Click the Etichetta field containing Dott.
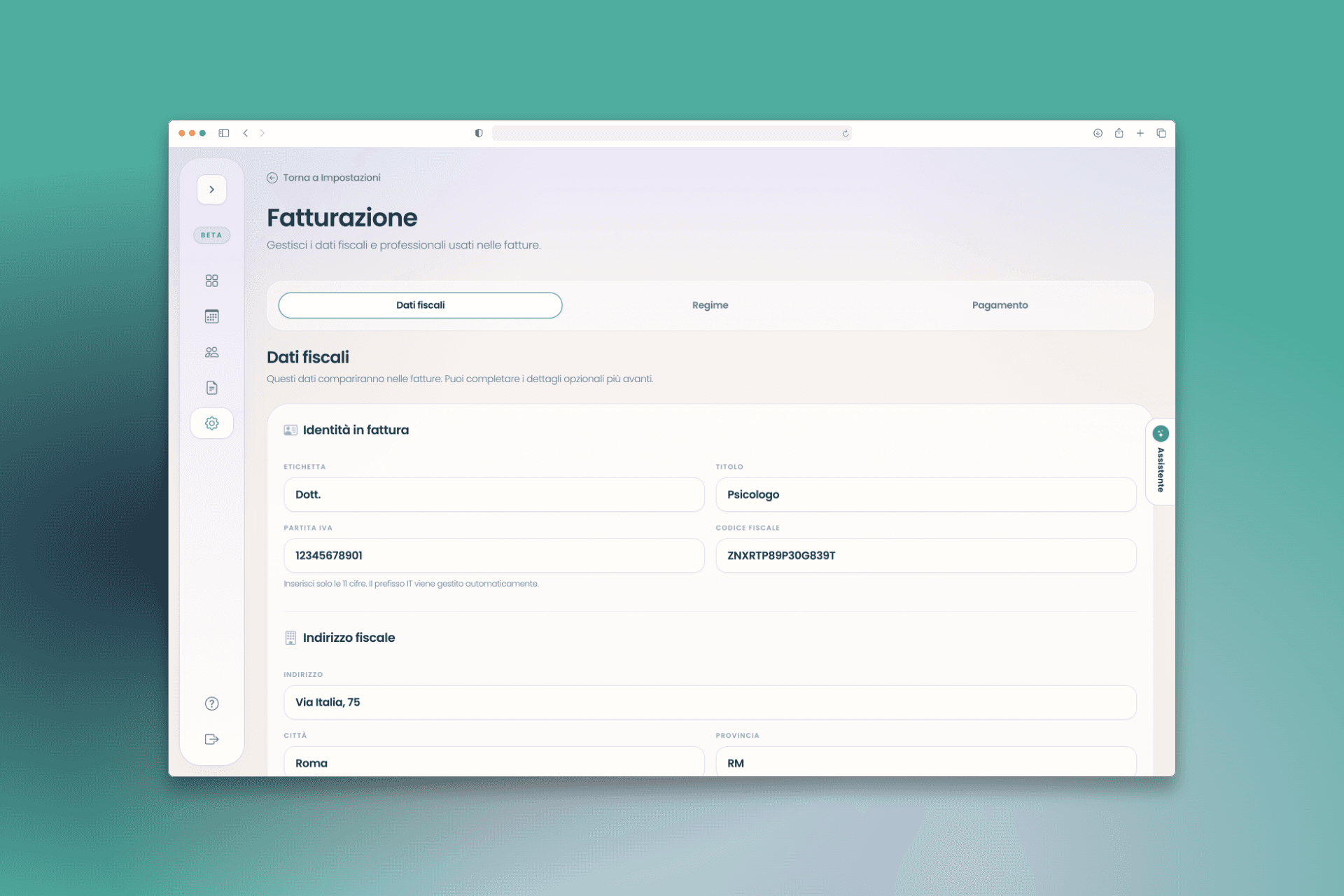1344x896 pixels. [493, 495]
